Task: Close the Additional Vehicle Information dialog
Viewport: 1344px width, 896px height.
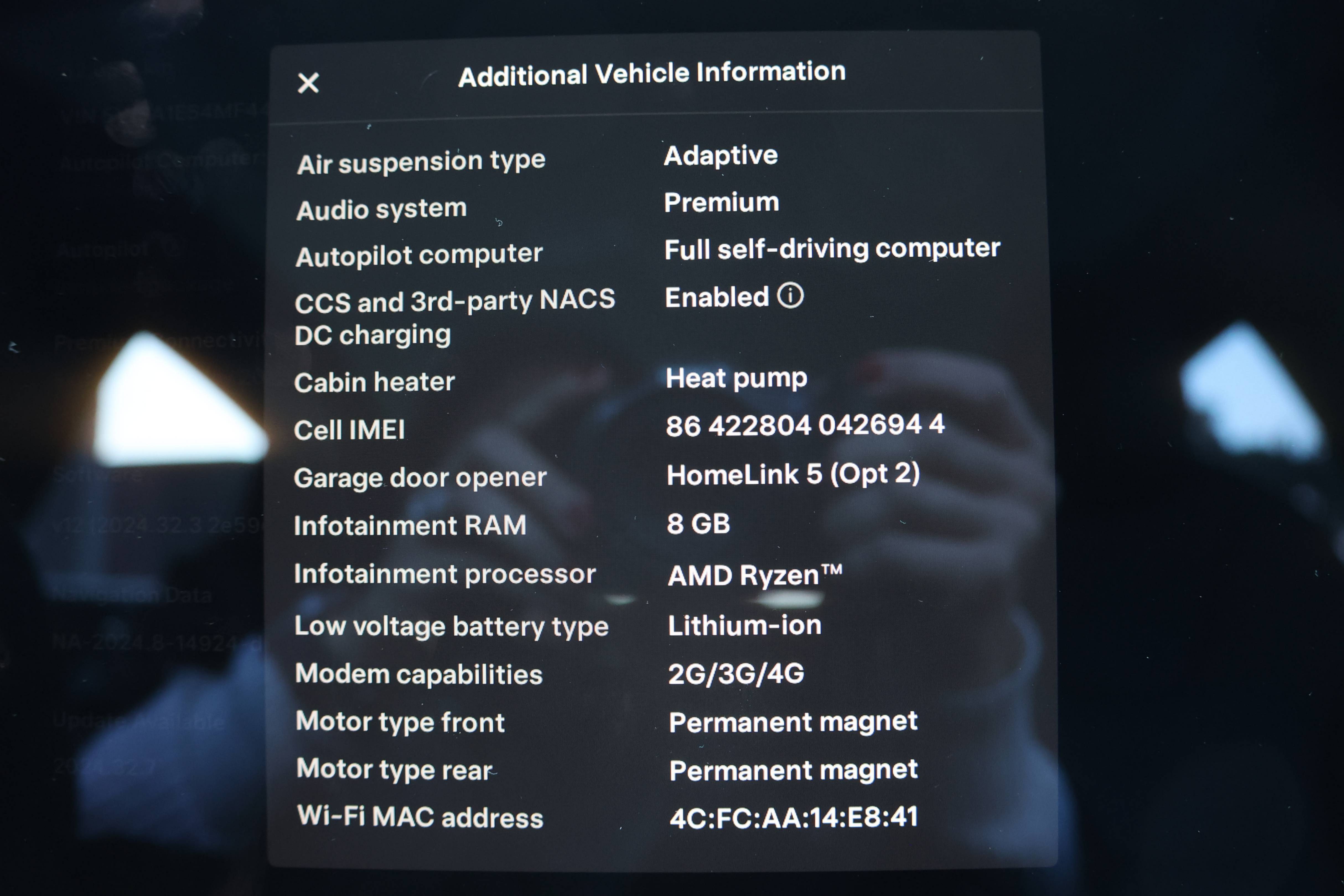Action: [x=308, y=83]
